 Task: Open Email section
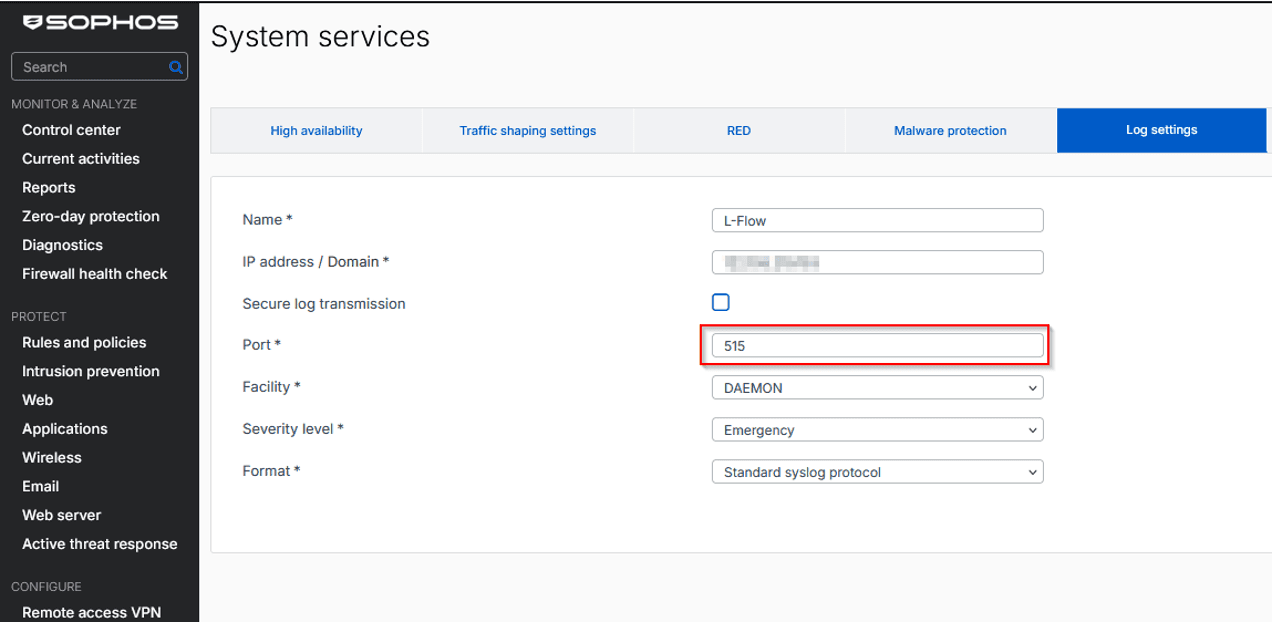[x=41, y=486]
